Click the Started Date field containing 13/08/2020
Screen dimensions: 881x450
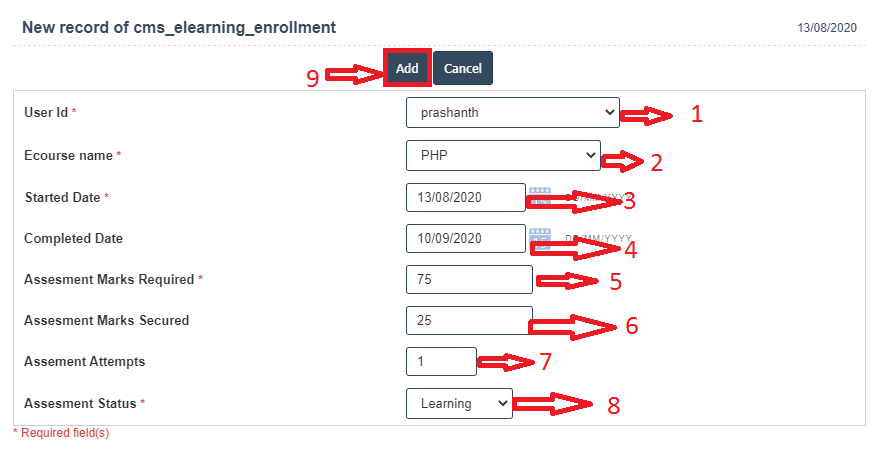pos(465,198)
